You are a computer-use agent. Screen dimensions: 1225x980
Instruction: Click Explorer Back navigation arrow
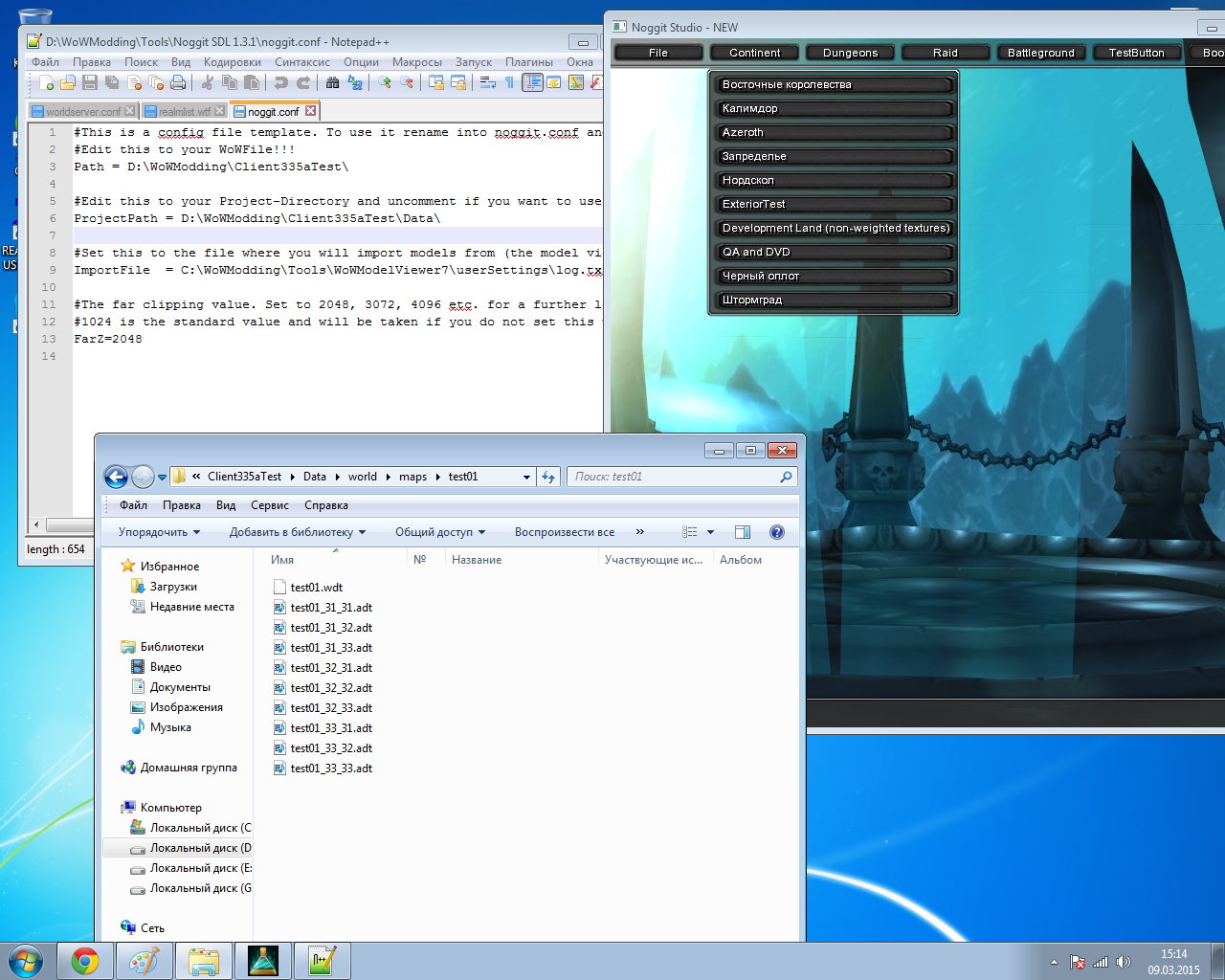[116, 477]
